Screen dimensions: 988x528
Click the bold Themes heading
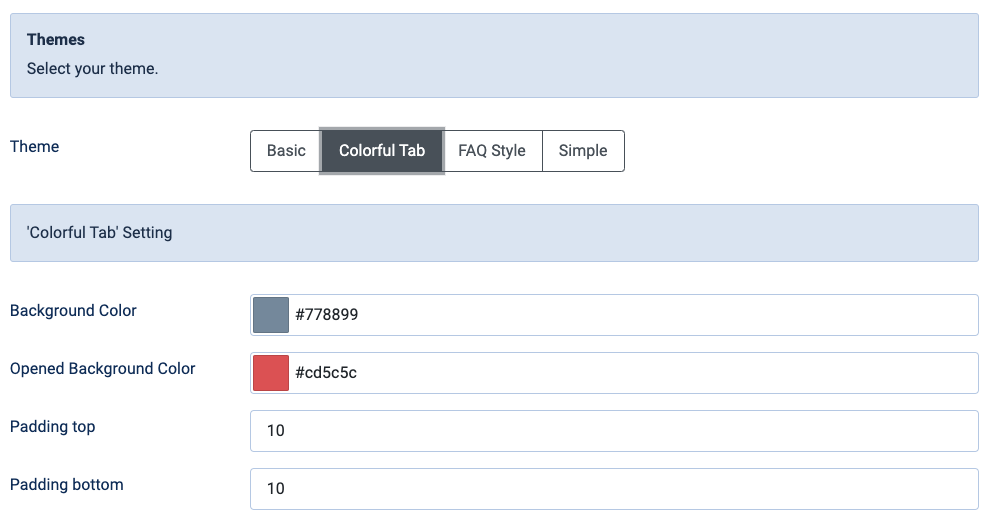(x=56, y=40)
